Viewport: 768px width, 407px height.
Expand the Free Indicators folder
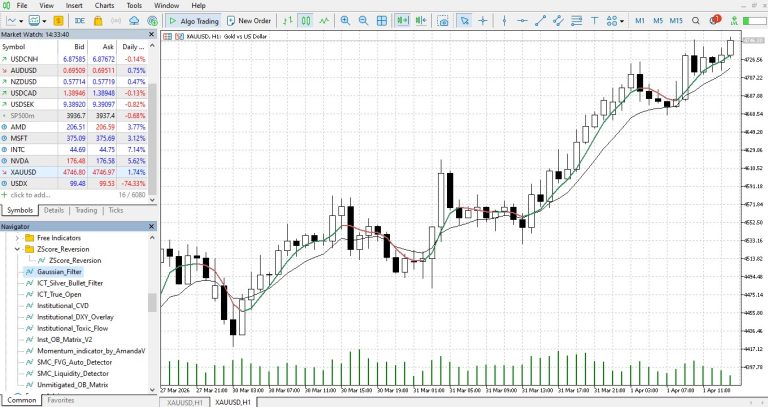[18, 238]
